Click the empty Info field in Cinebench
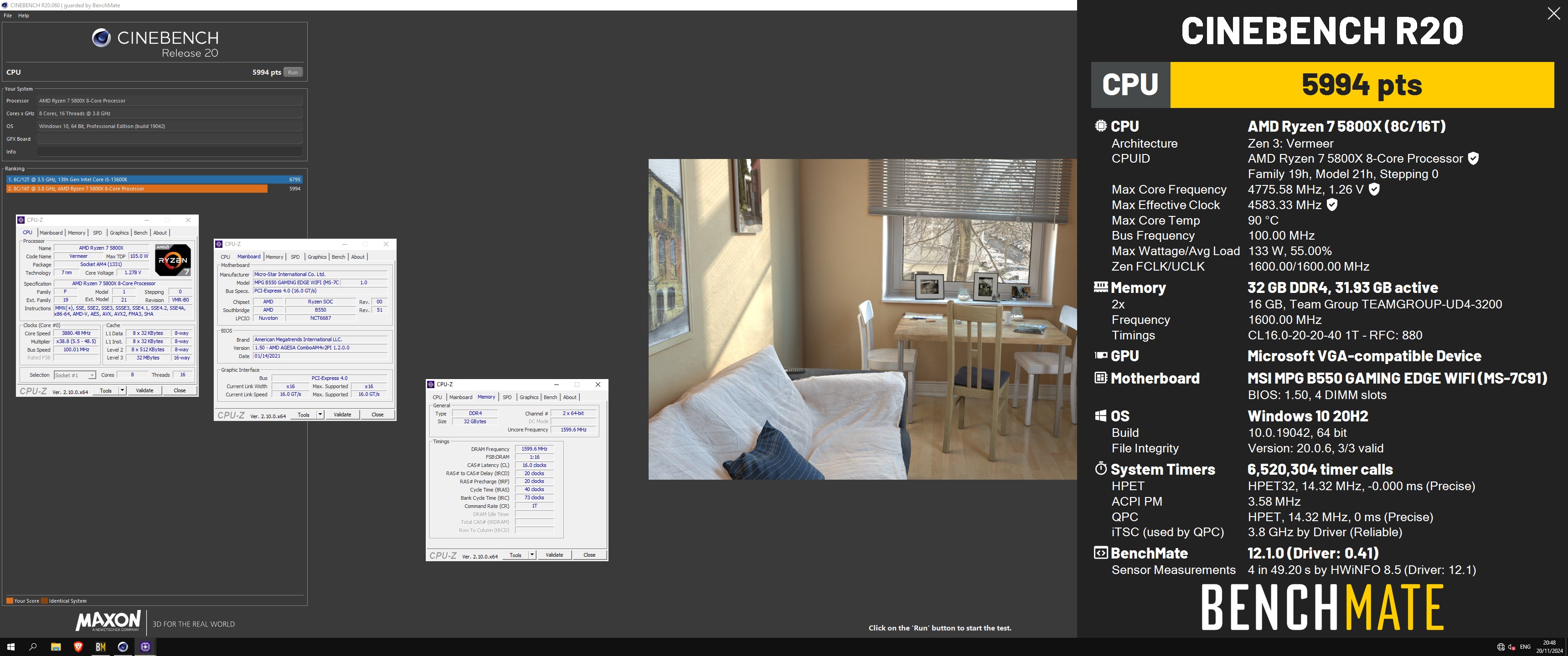The image size is (1568, 656). pos(170,152)
